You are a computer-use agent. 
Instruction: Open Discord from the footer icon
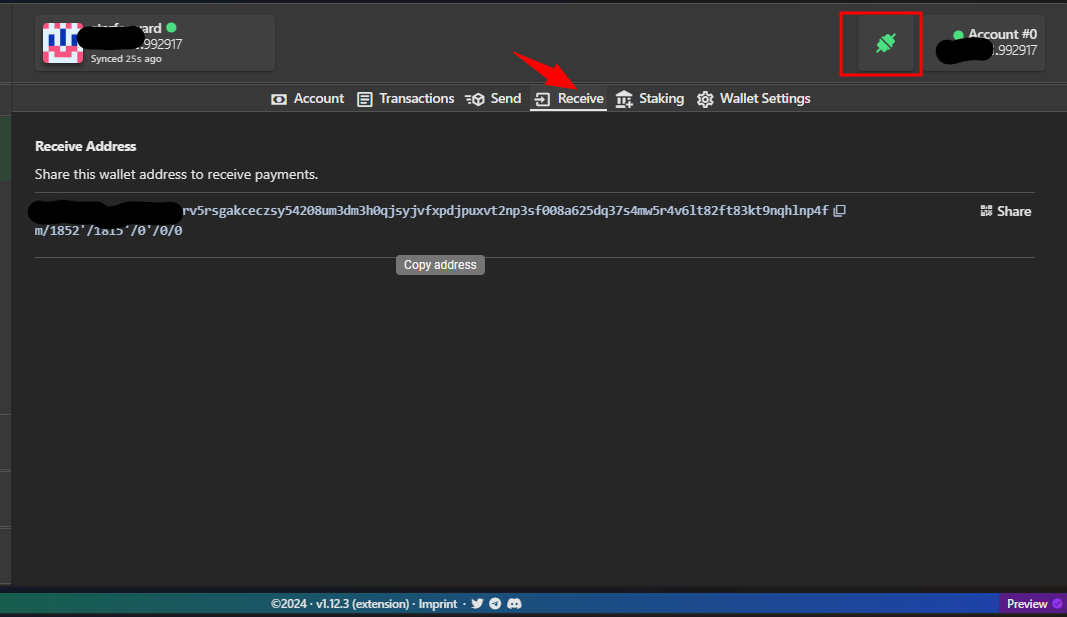tap(514, 603)
